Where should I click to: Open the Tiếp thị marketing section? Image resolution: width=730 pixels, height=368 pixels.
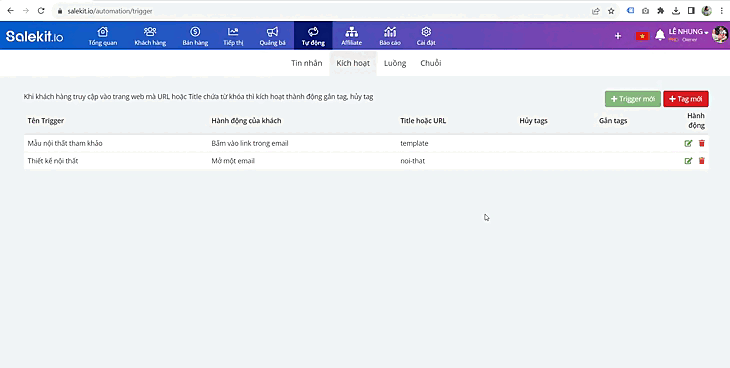[233, 36]
